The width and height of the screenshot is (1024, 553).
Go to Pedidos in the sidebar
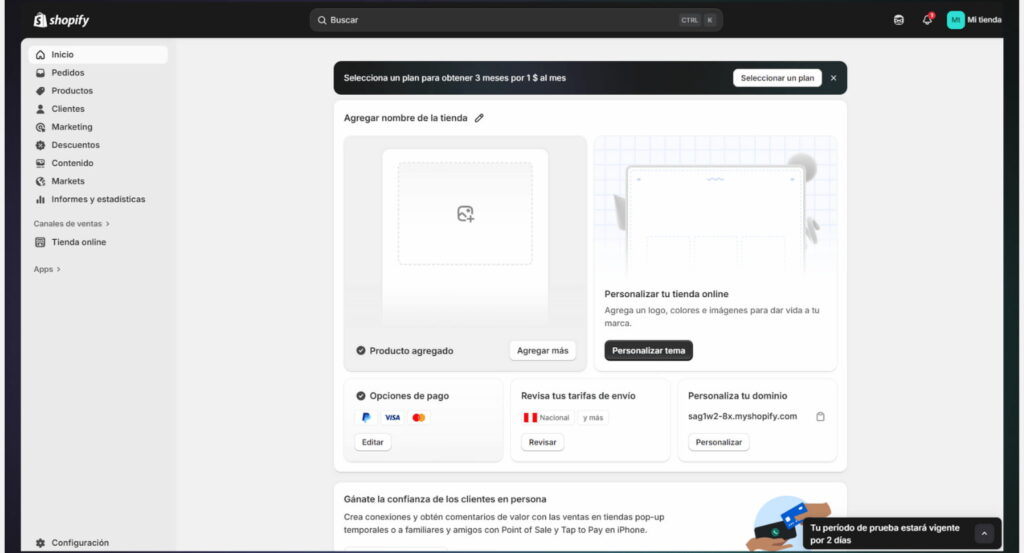click(68, 73)
